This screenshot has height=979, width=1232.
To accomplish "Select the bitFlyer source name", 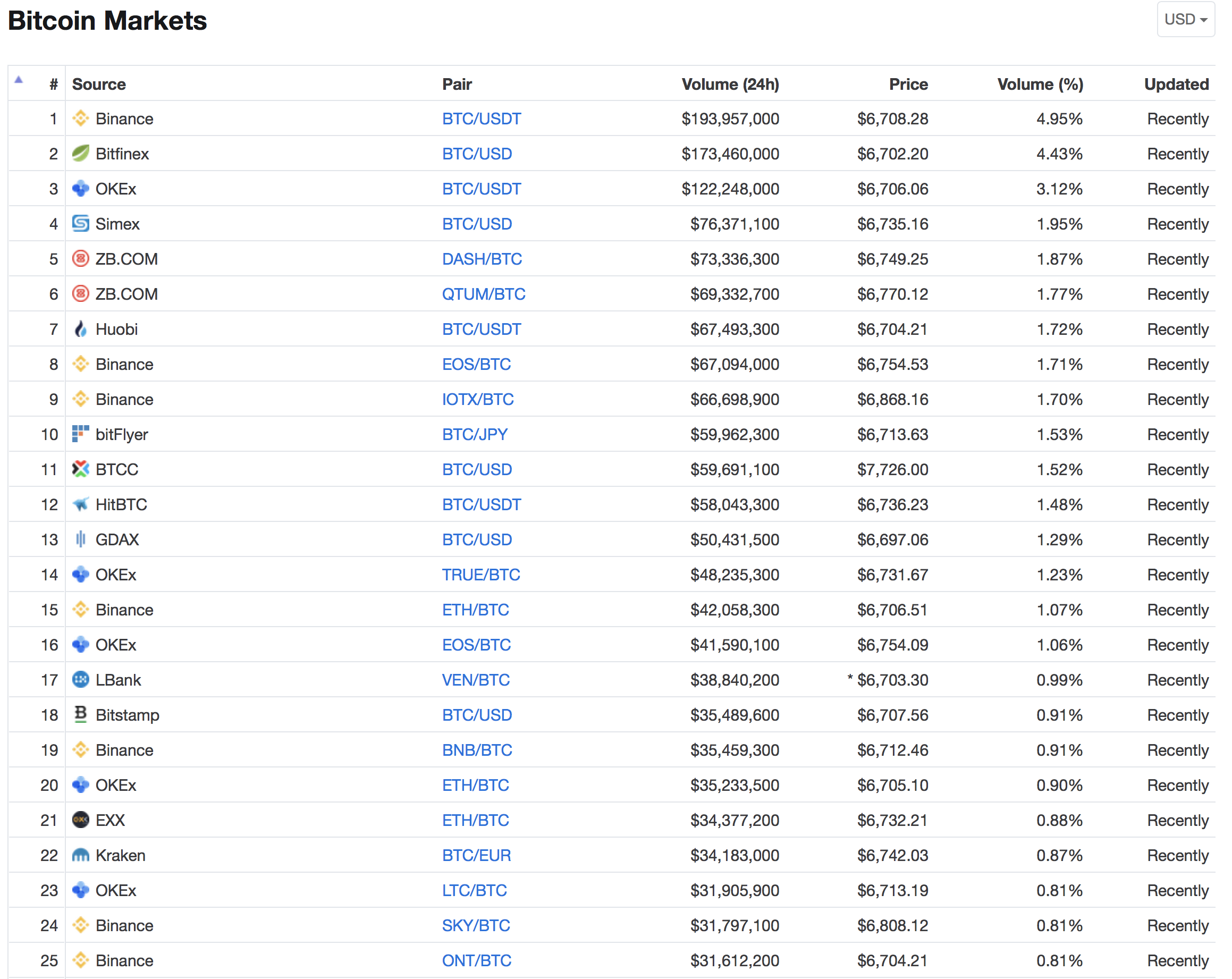I will pos(122,434).
